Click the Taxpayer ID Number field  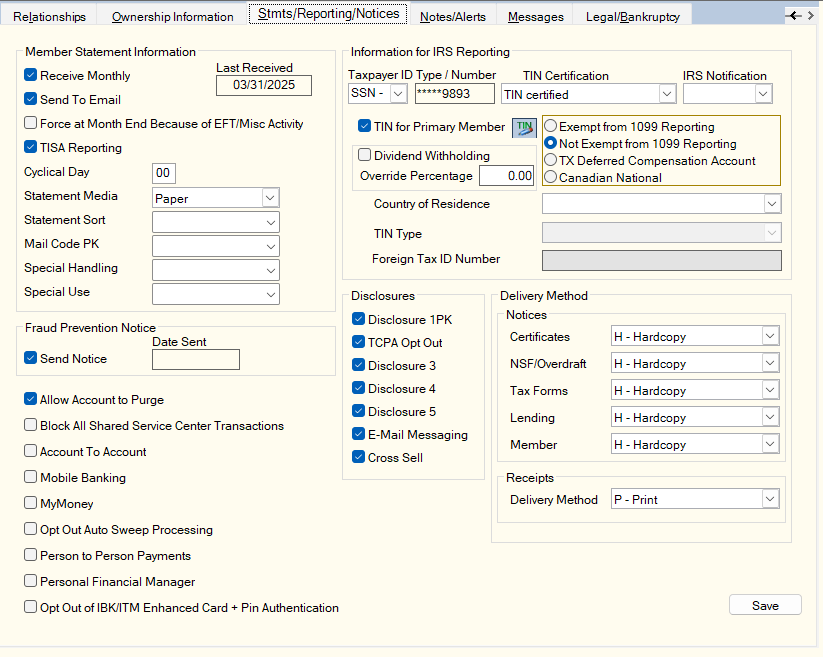(455, 94)
